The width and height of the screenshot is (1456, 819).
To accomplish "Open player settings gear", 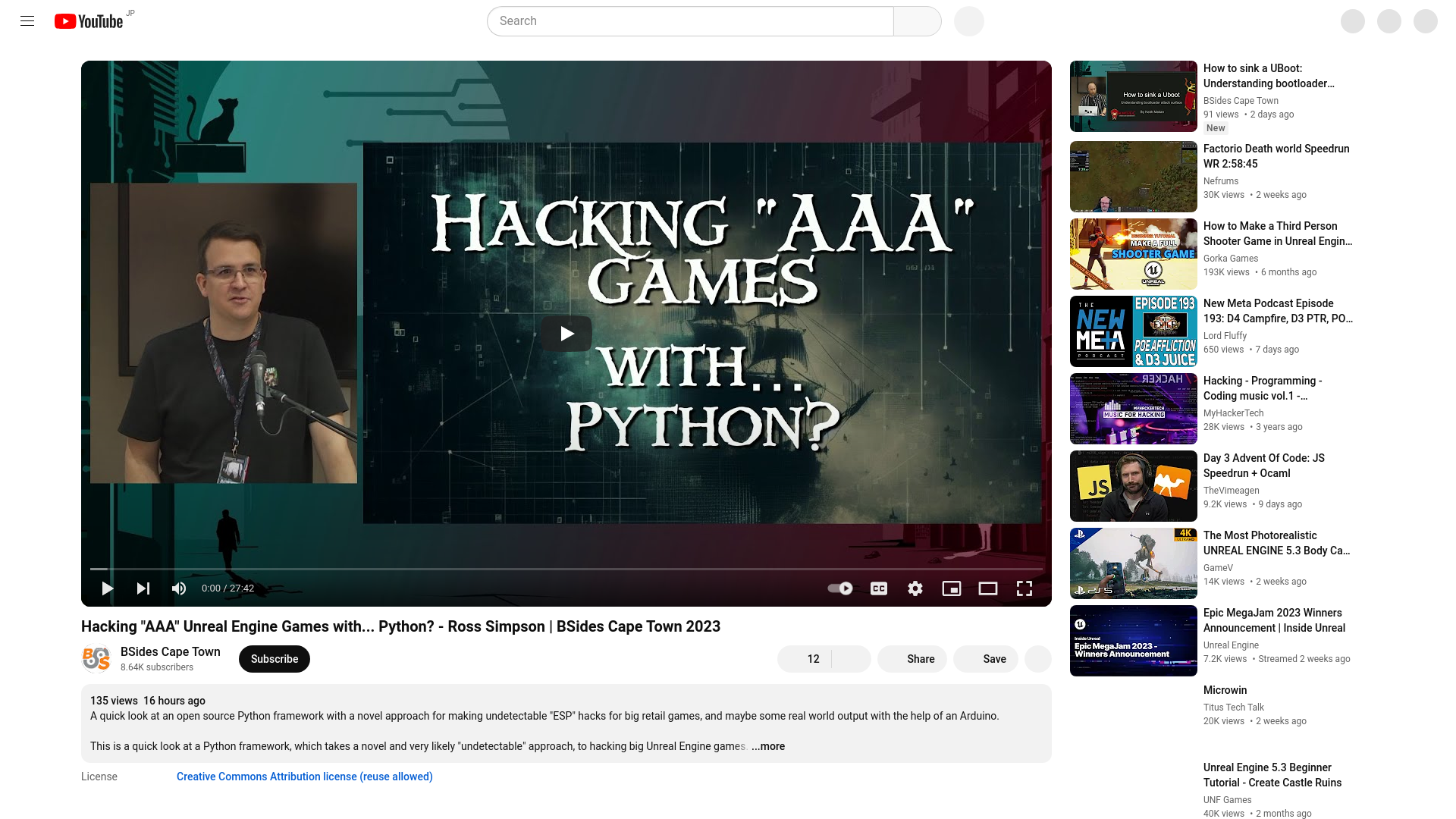I will coord(915,588).
